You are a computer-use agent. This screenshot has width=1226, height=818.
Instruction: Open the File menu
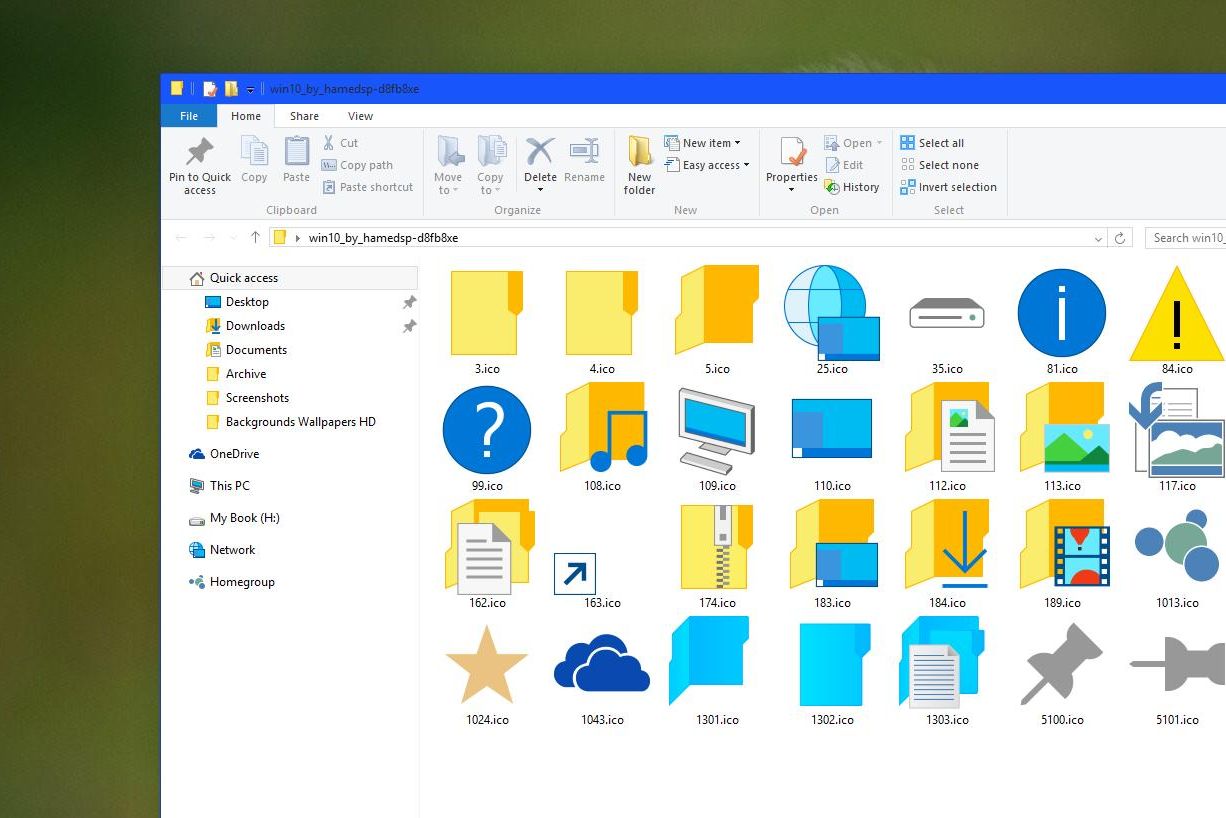(188, 115)
